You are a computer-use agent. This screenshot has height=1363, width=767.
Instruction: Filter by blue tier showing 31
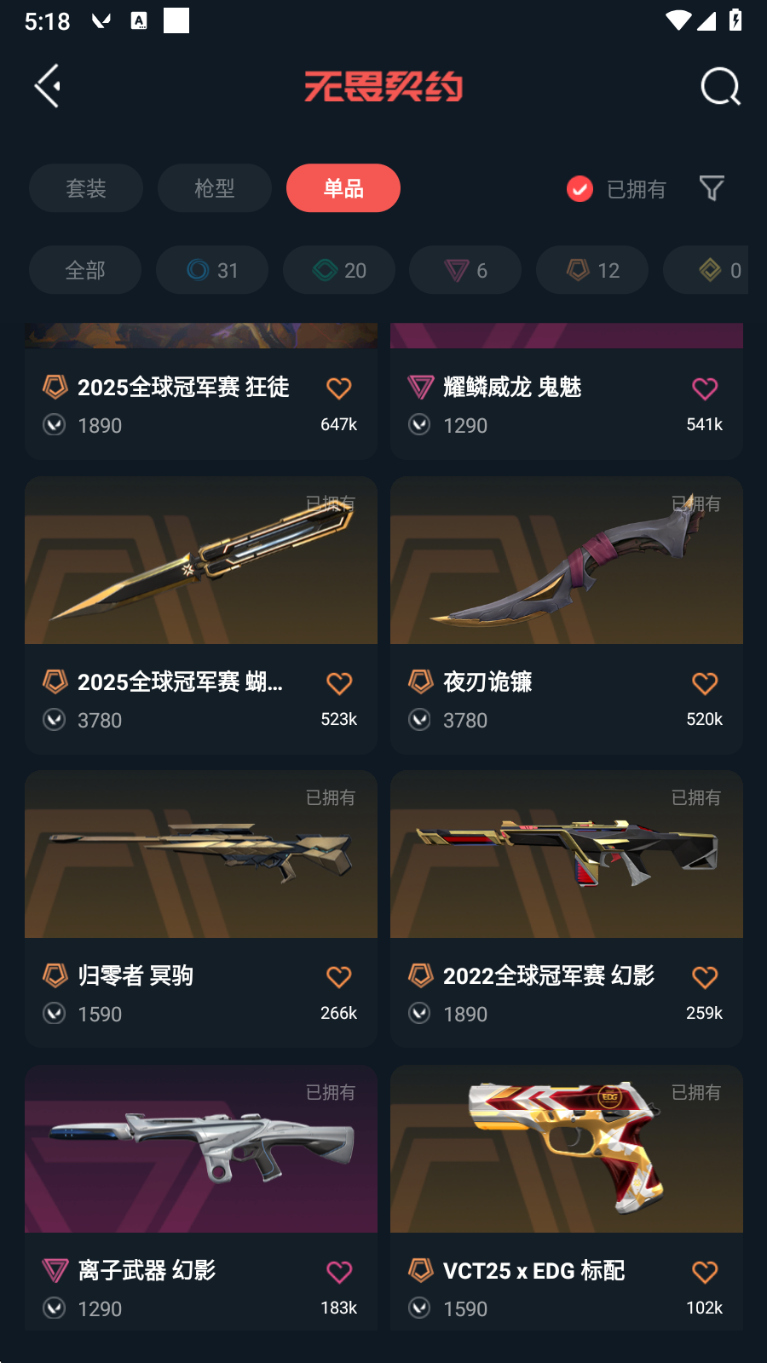[212, 270]
